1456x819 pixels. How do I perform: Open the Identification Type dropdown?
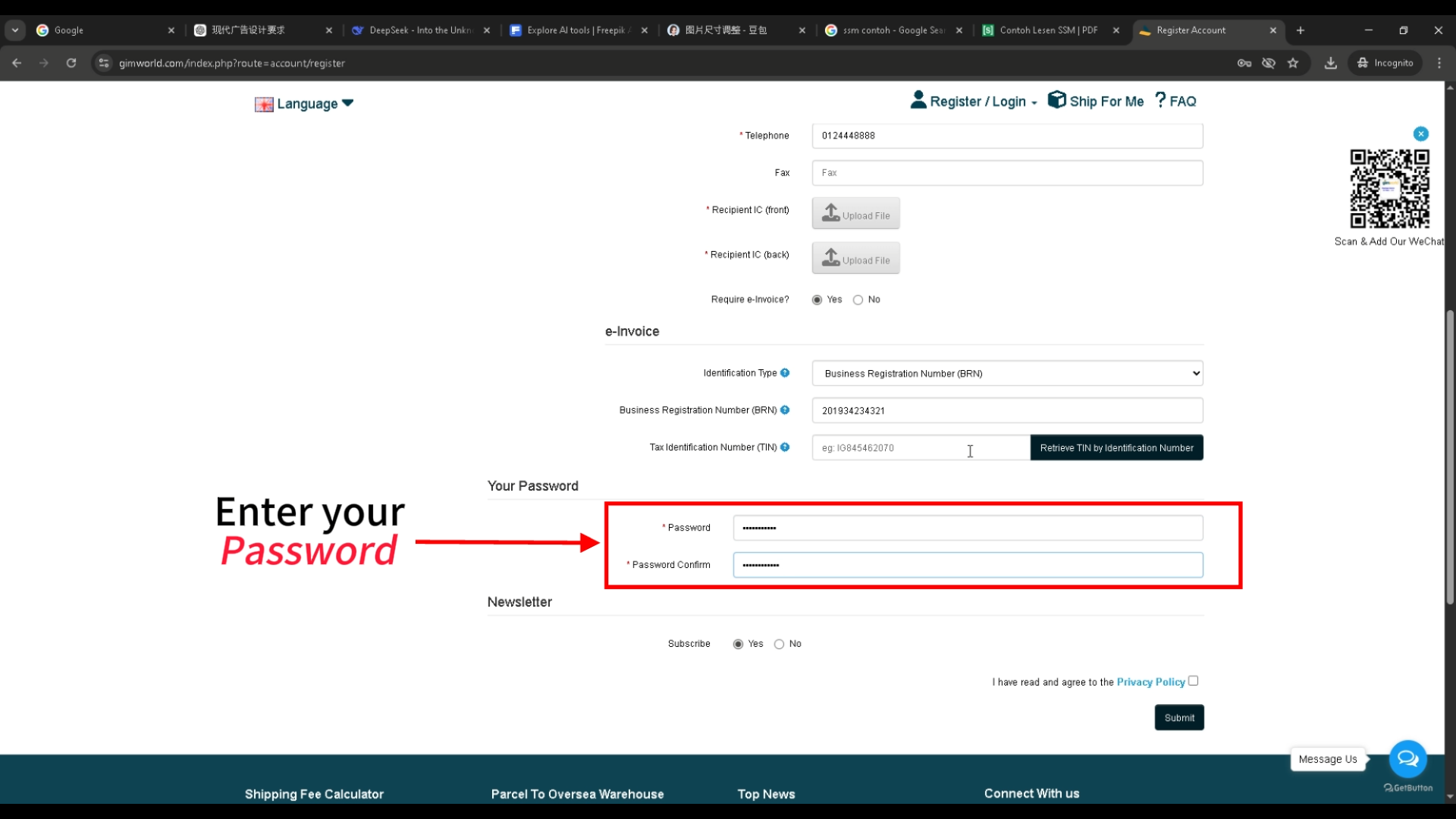[1007, 373]
